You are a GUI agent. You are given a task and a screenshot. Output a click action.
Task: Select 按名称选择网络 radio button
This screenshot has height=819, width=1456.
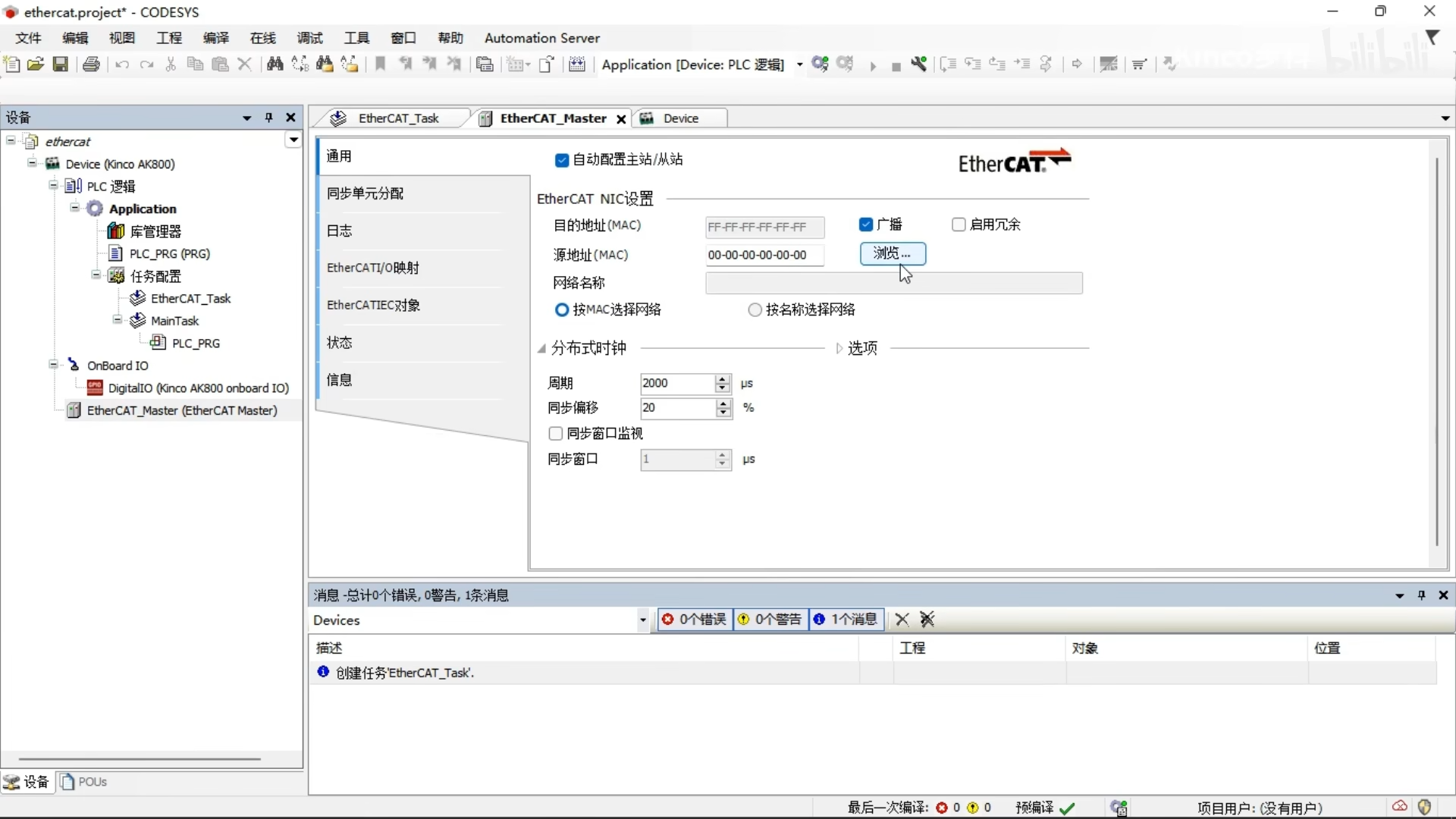point(753,309)
